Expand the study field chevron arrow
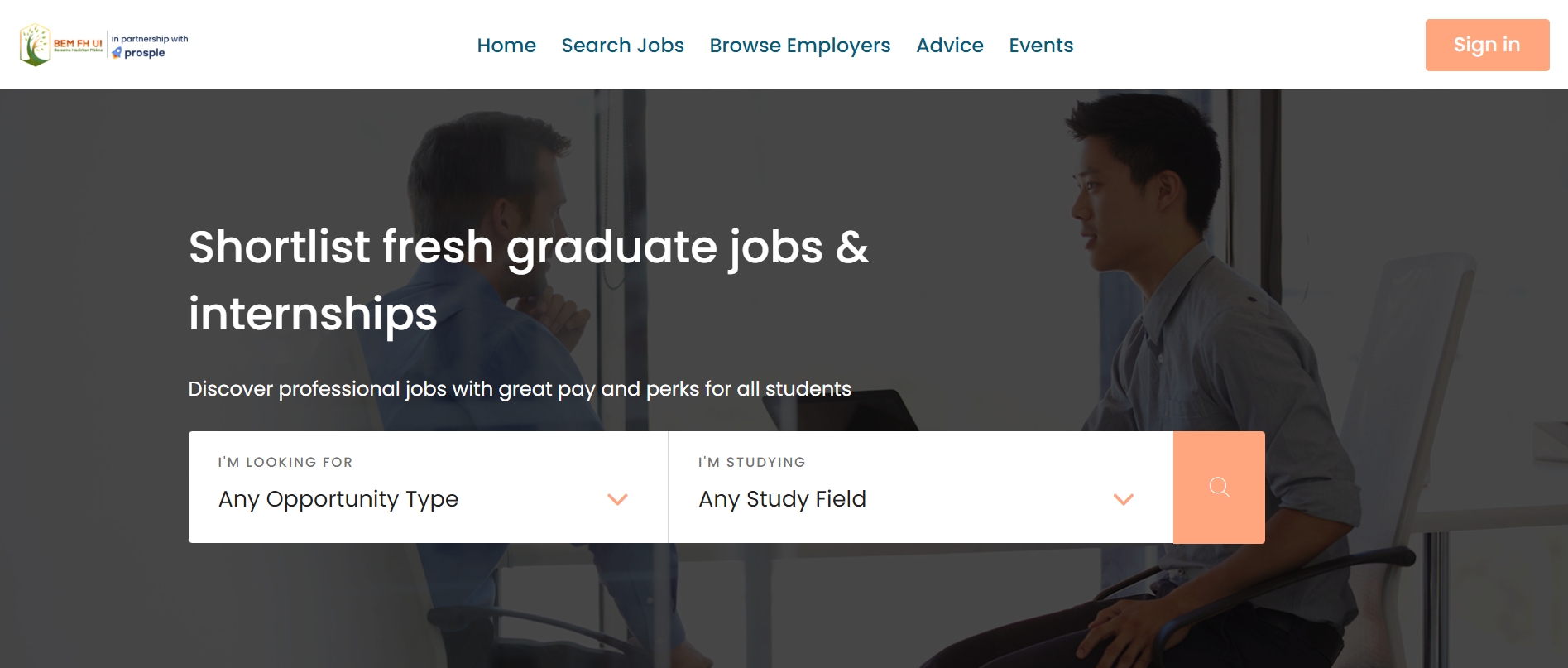The image size is (1568, 668). tap(1123, 499)
